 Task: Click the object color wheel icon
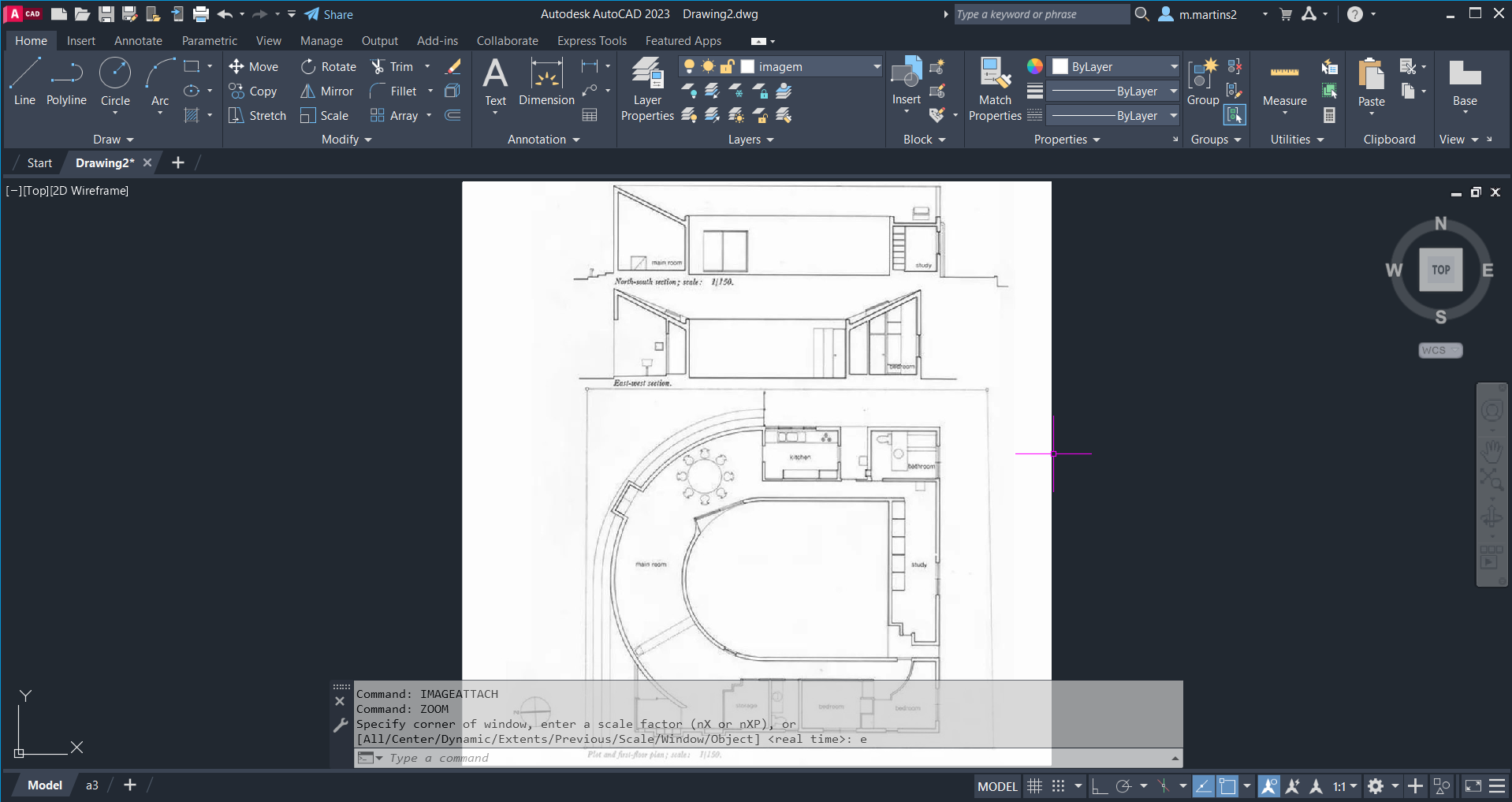[1034, 66]
